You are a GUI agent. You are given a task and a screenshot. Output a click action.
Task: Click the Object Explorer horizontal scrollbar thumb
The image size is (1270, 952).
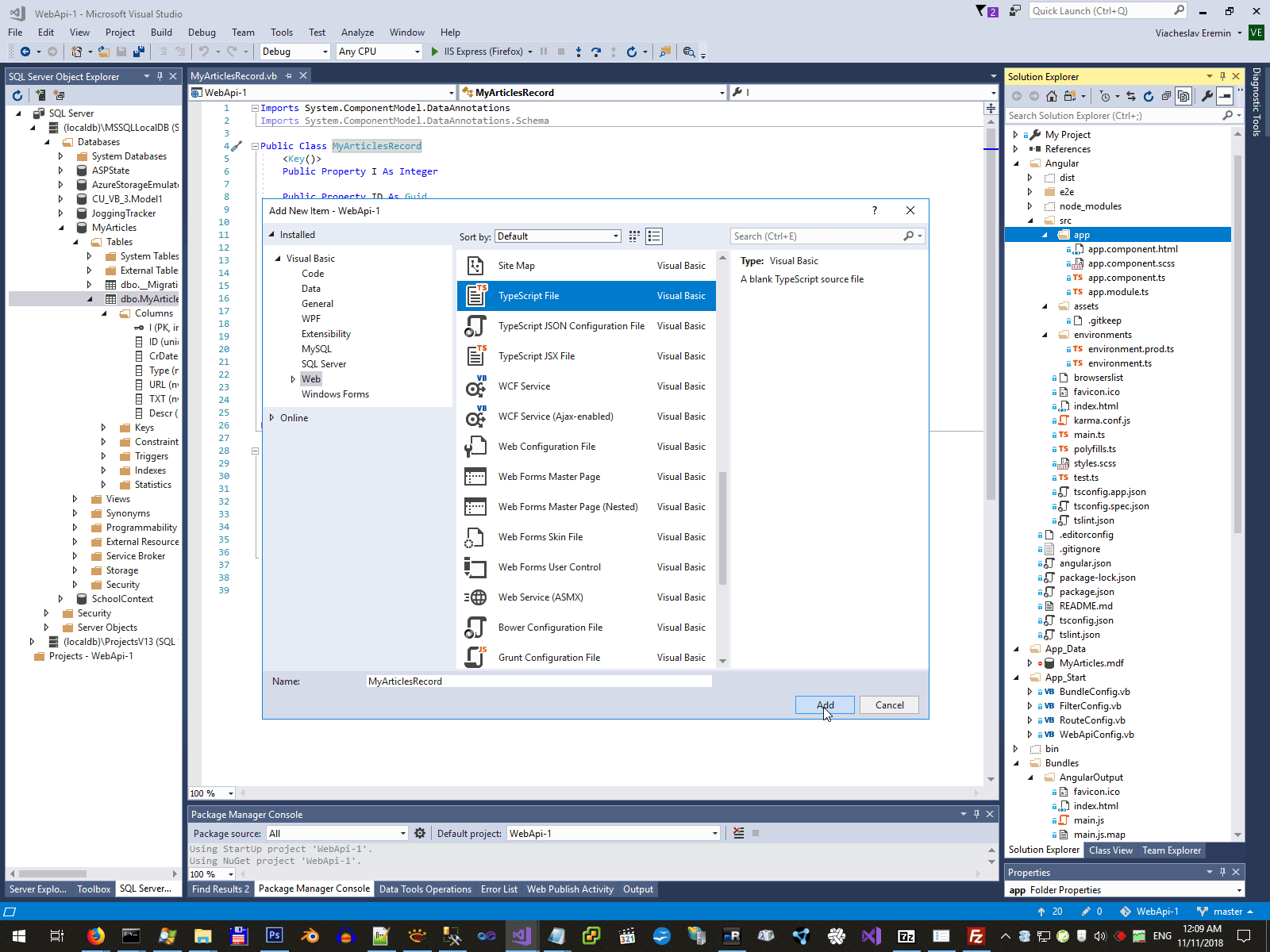[x=52, y=873]
